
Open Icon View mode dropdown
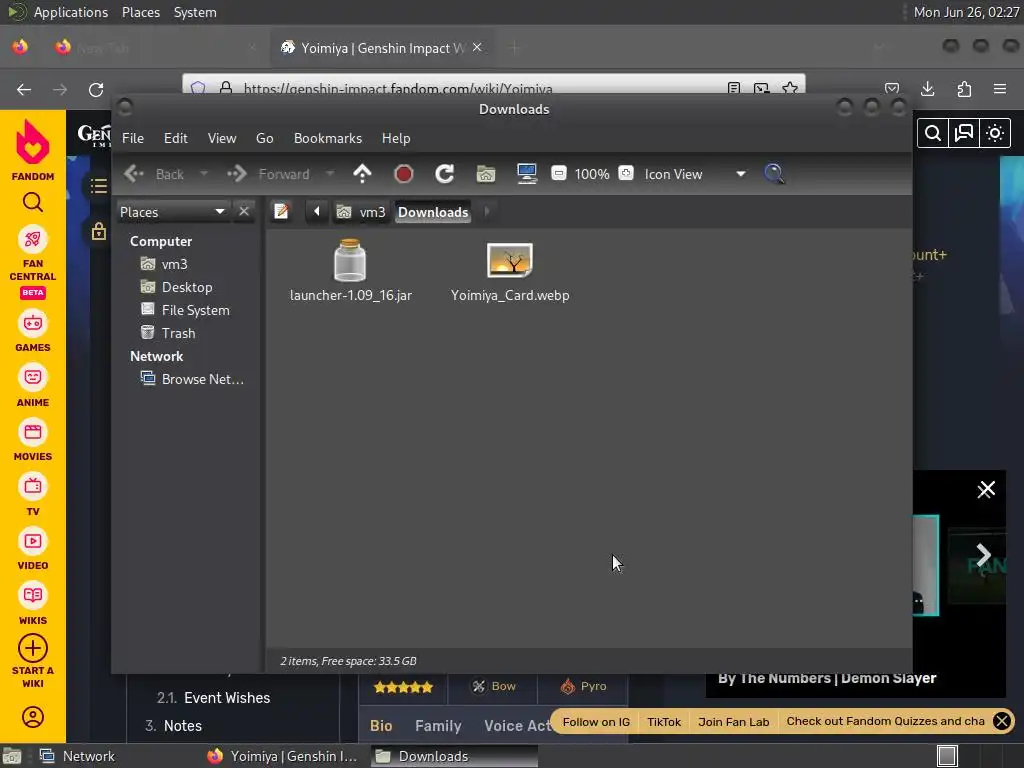(695, 174)
